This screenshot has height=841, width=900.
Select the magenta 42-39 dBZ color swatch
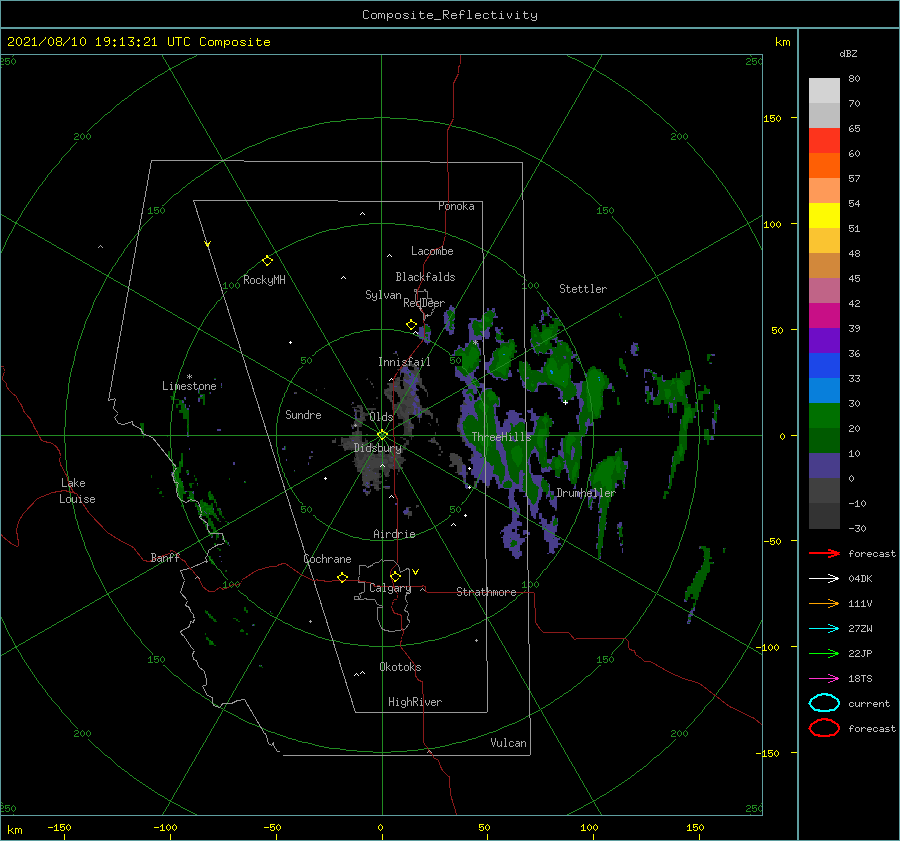(824, 316)
